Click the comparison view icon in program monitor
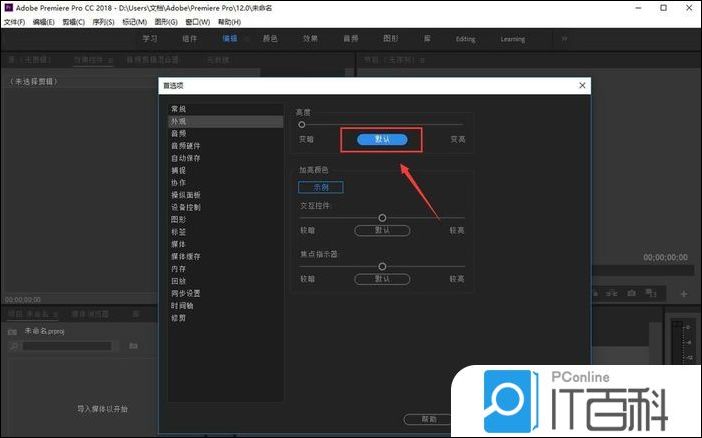 pos(651,293)
